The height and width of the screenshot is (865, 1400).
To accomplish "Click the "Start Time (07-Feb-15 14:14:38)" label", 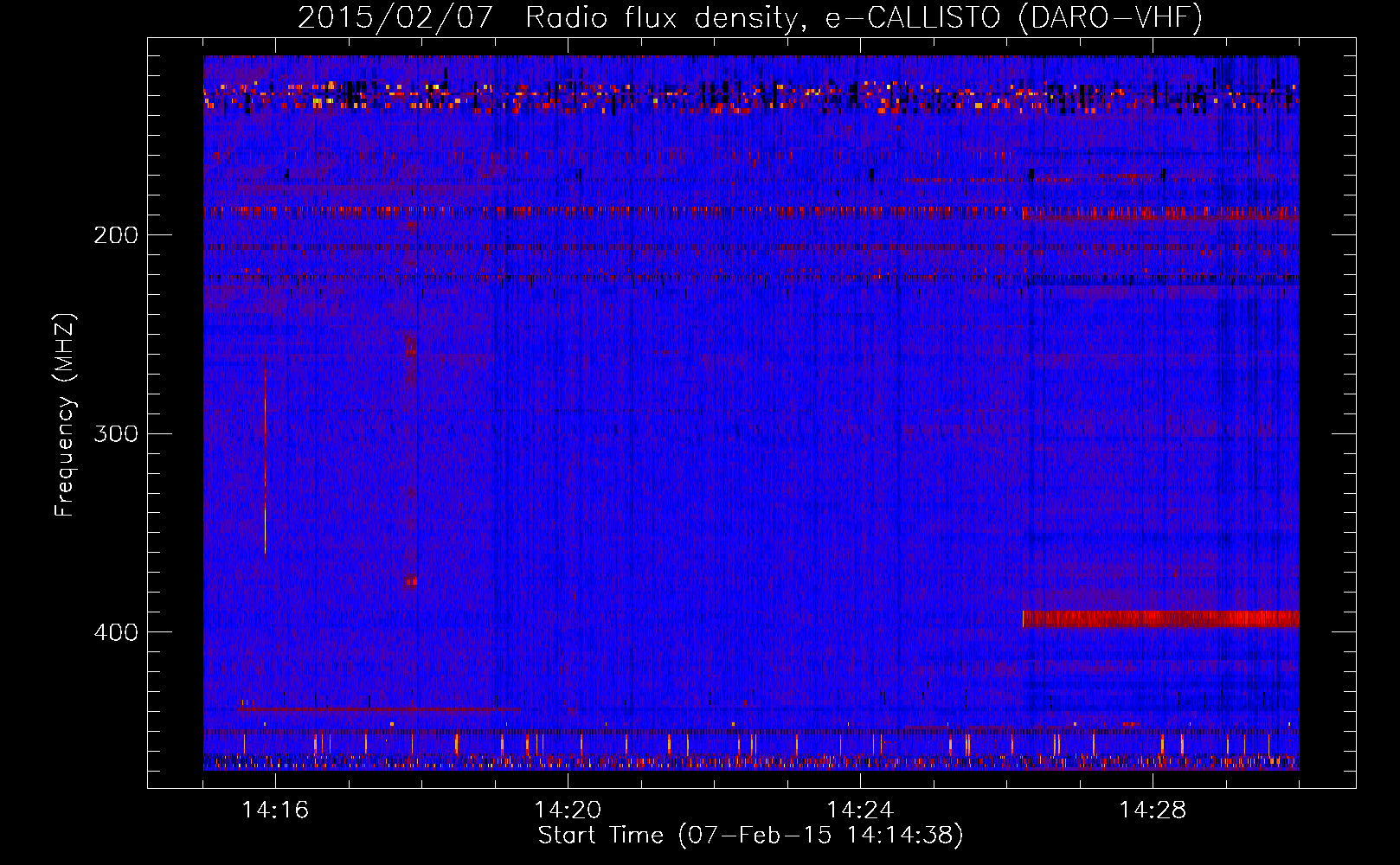I will (750, 835).
